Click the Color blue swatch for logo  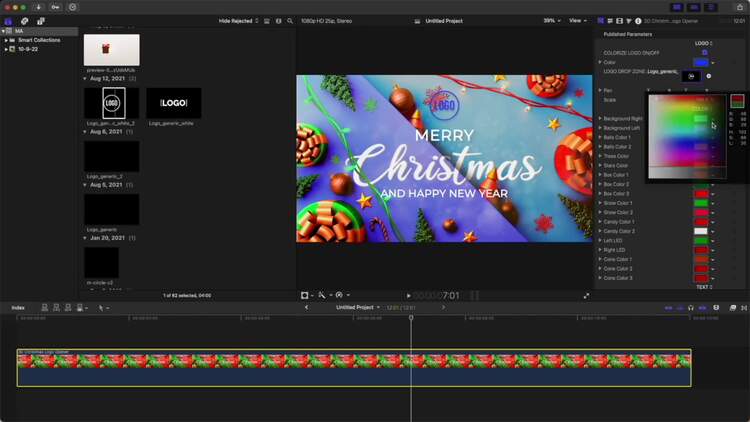[701, 62]
